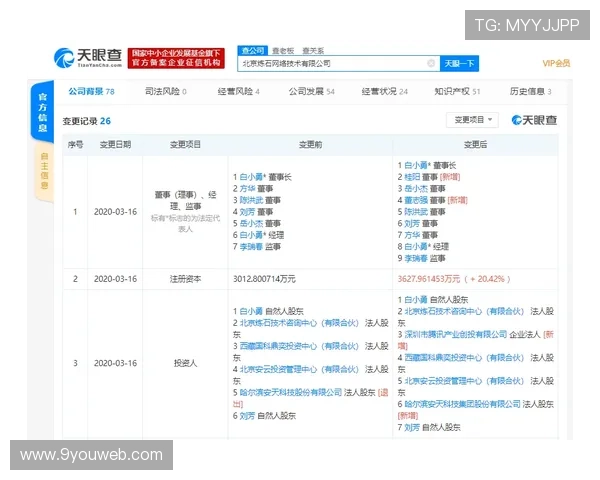Clear the search box with the X icon
This screenshot has width=600, height=480.
point(431,63)
